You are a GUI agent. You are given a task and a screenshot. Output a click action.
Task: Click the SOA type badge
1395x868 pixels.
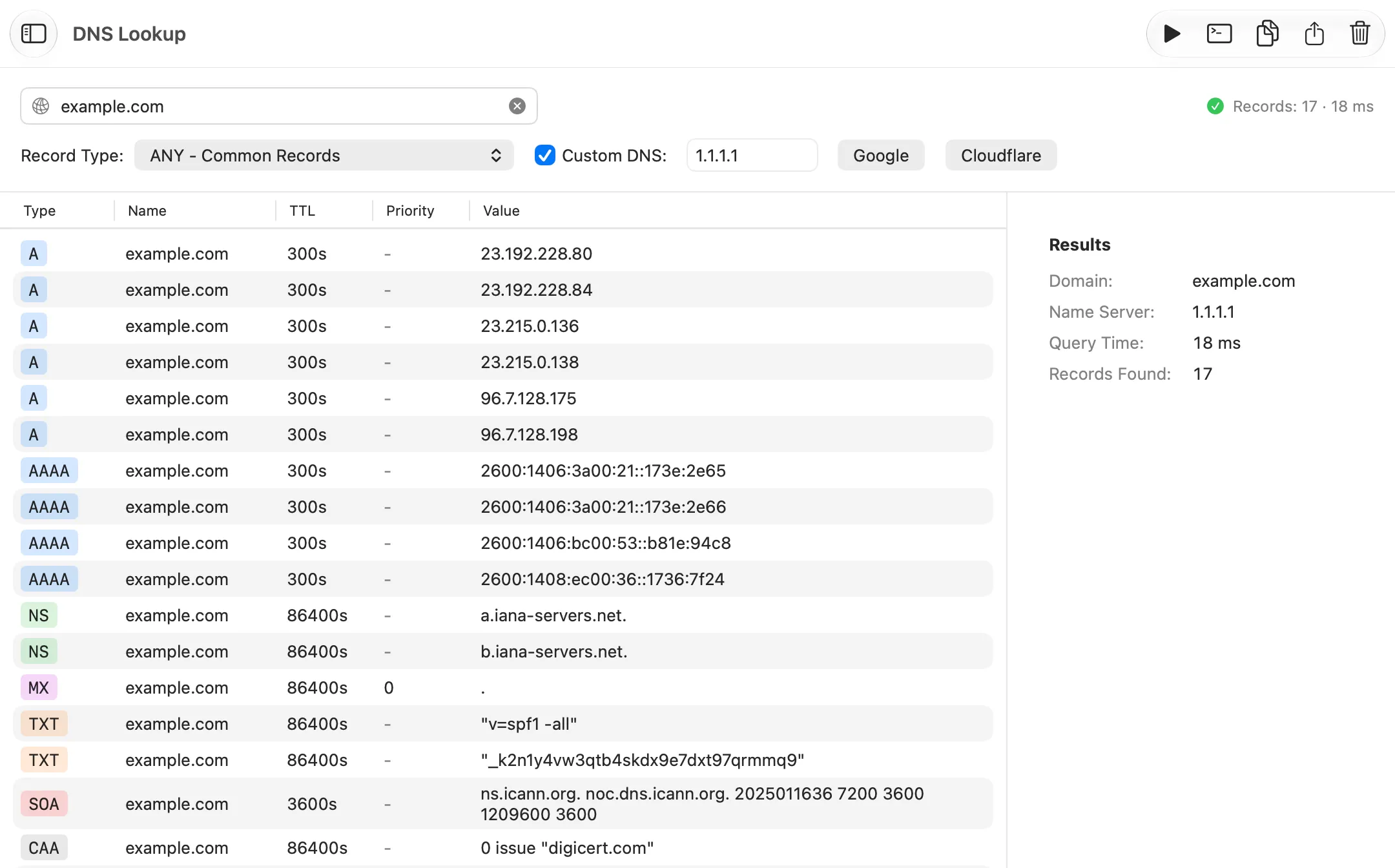pyautogui.click(x=44, y=804)
